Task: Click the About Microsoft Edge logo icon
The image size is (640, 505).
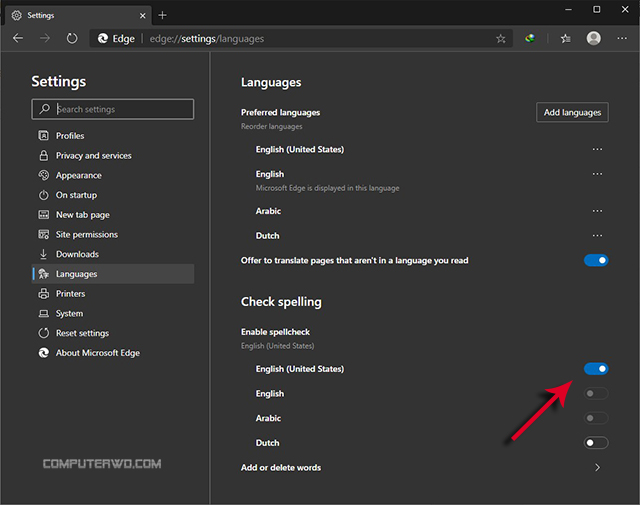Action: tap(44, 353)
